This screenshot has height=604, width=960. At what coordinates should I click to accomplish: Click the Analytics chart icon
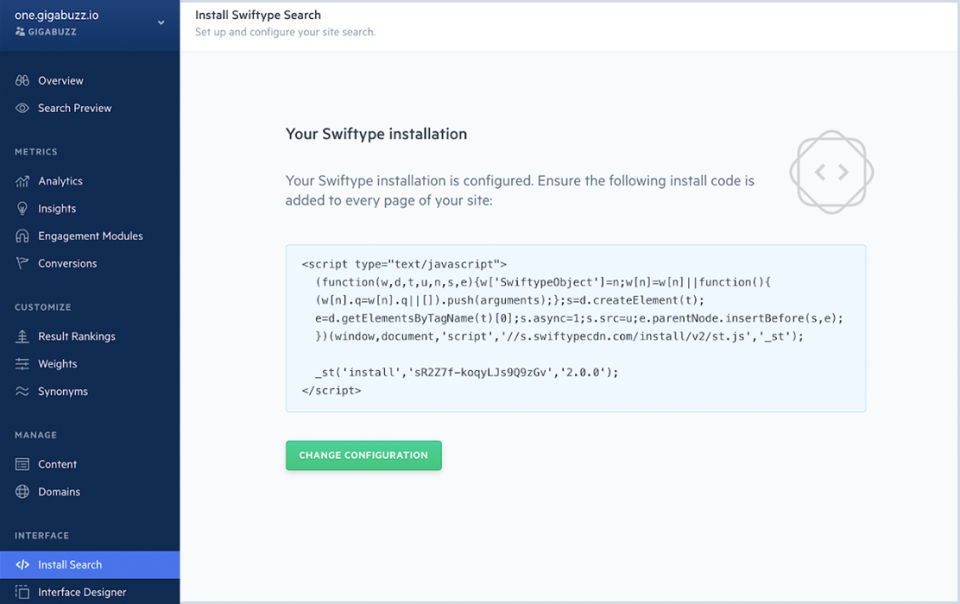[x=22, y=181]
